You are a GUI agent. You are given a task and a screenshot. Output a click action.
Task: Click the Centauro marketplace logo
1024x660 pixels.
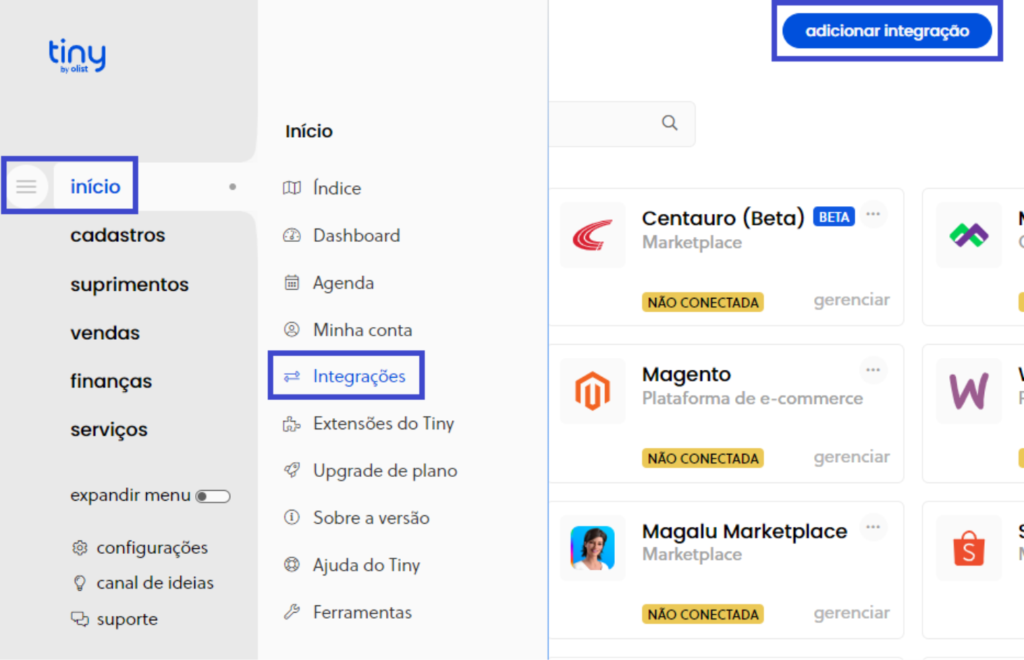coord(592,235)
